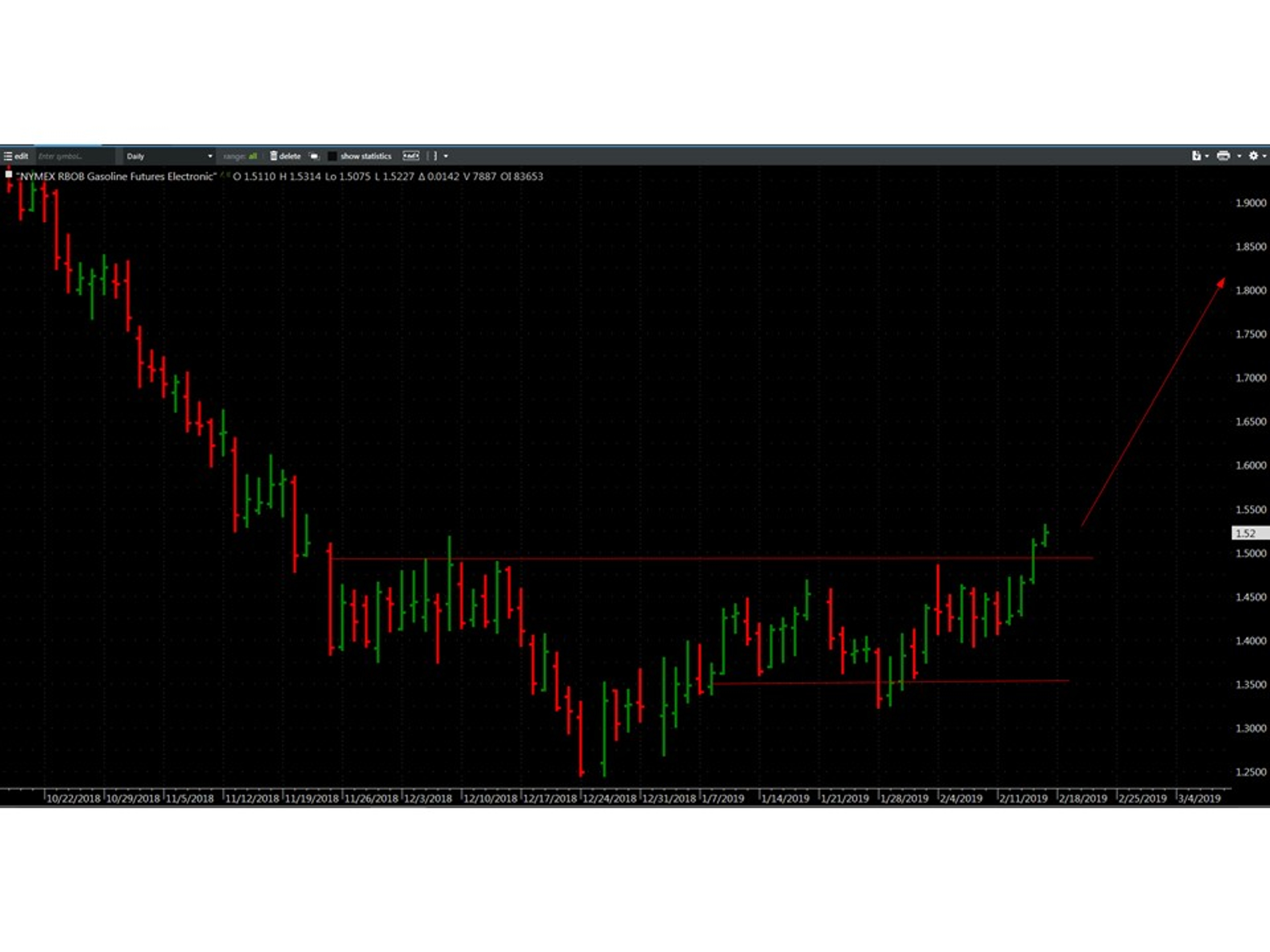Open the Daily interval dropdown

click(169, 156)
